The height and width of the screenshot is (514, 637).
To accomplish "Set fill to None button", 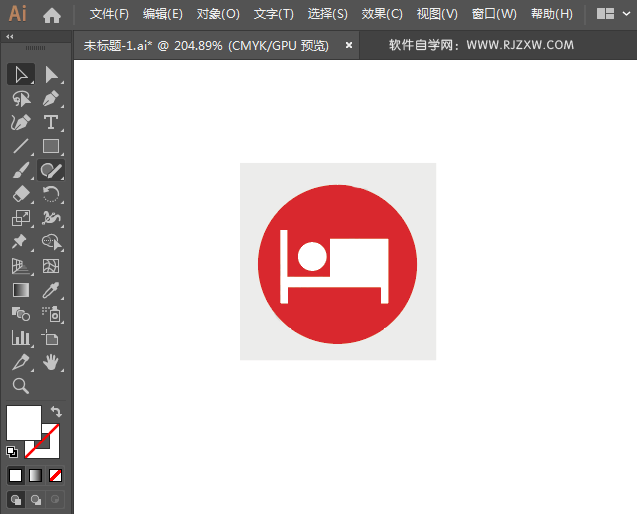I will click(x=55, y=475).
